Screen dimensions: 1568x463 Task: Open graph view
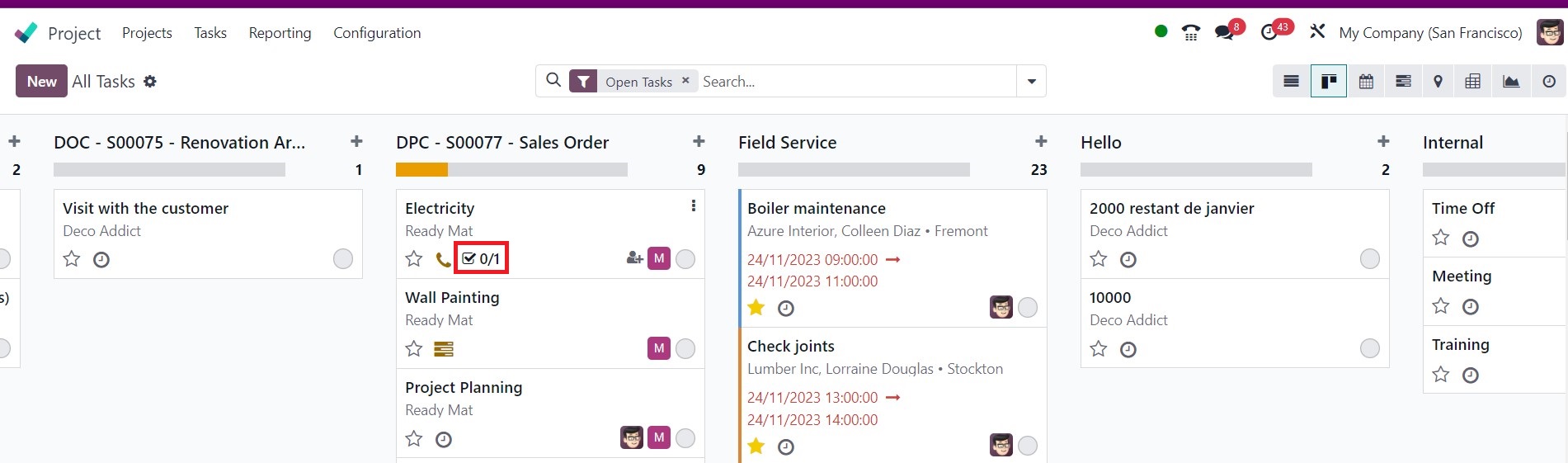pos(1511,81)
